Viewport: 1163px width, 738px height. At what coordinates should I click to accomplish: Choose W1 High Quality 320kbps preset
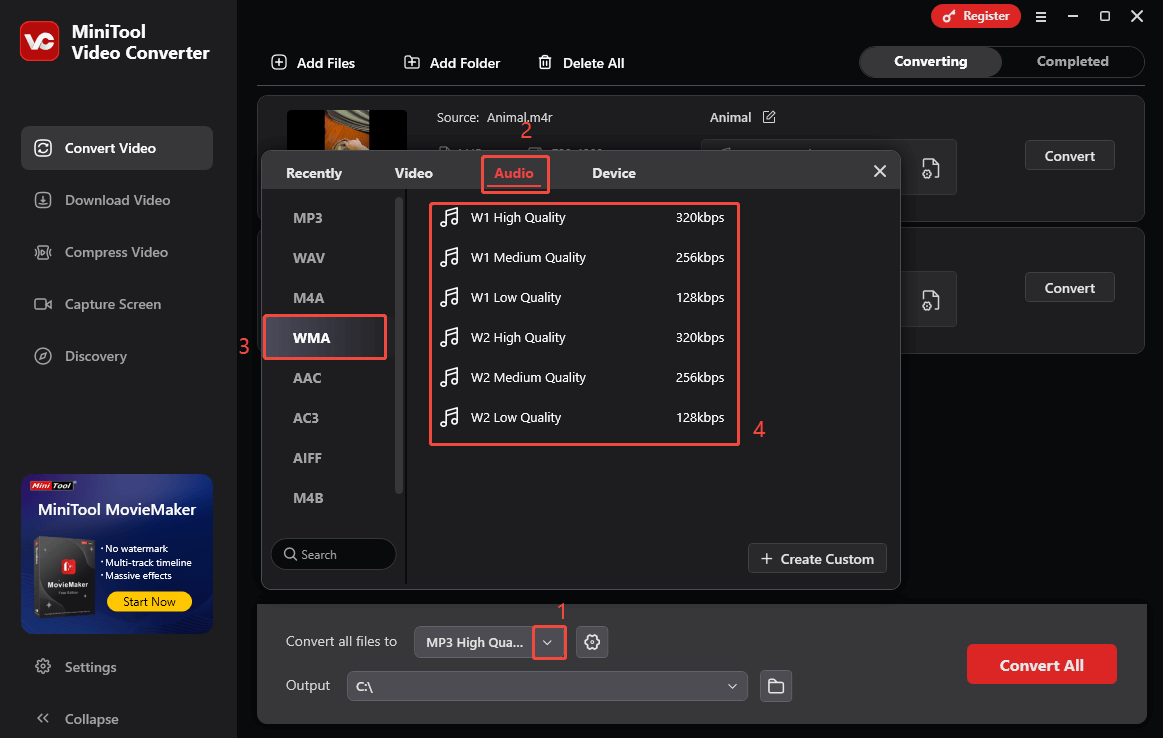pyautogui.click(x=584, y=217)
